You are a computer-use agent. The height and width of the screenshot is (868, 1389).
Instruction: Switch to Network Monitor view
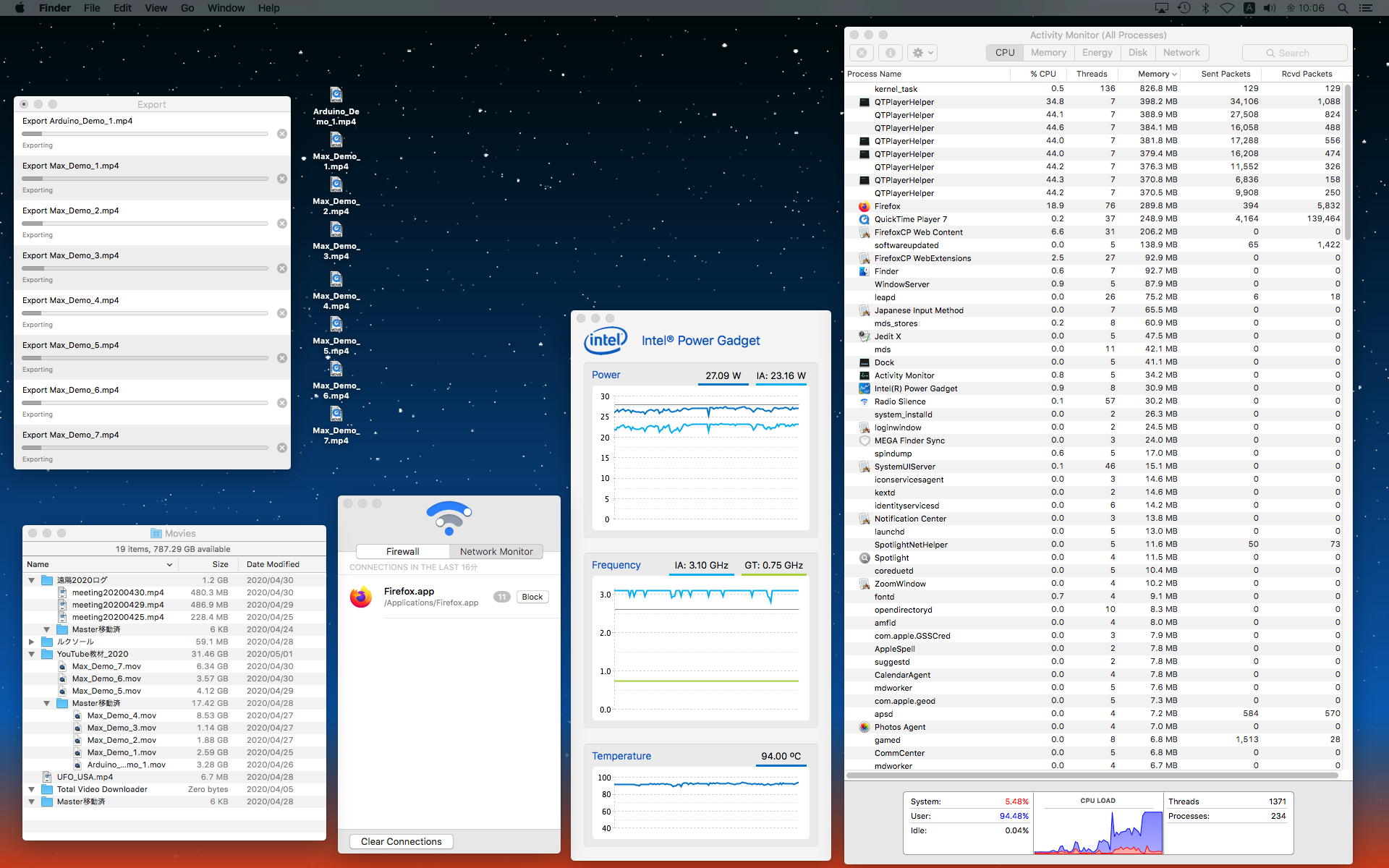[496, 551]
